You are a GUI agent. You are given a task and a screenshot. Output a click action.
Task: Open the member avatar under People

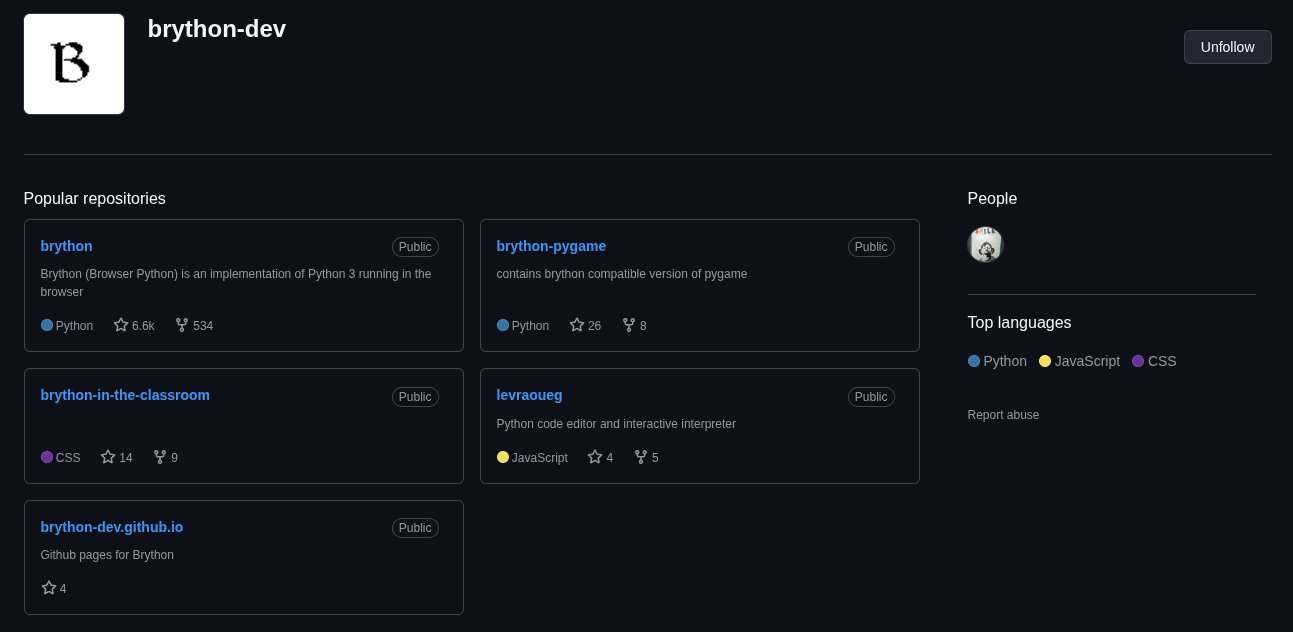point(985,244)
